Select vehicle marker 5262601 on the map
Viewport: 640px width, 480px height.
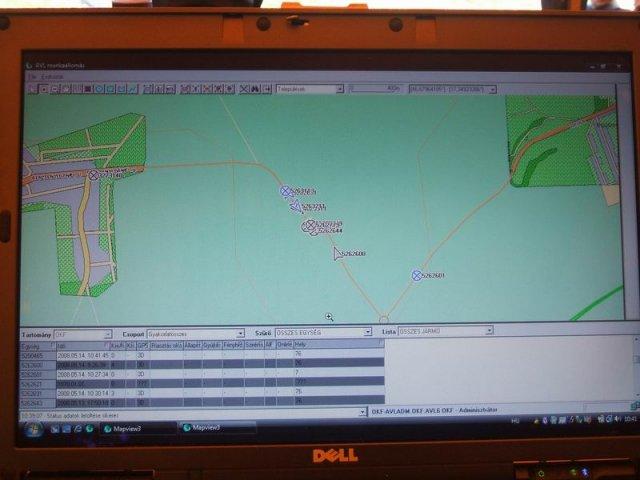(417, 275)
